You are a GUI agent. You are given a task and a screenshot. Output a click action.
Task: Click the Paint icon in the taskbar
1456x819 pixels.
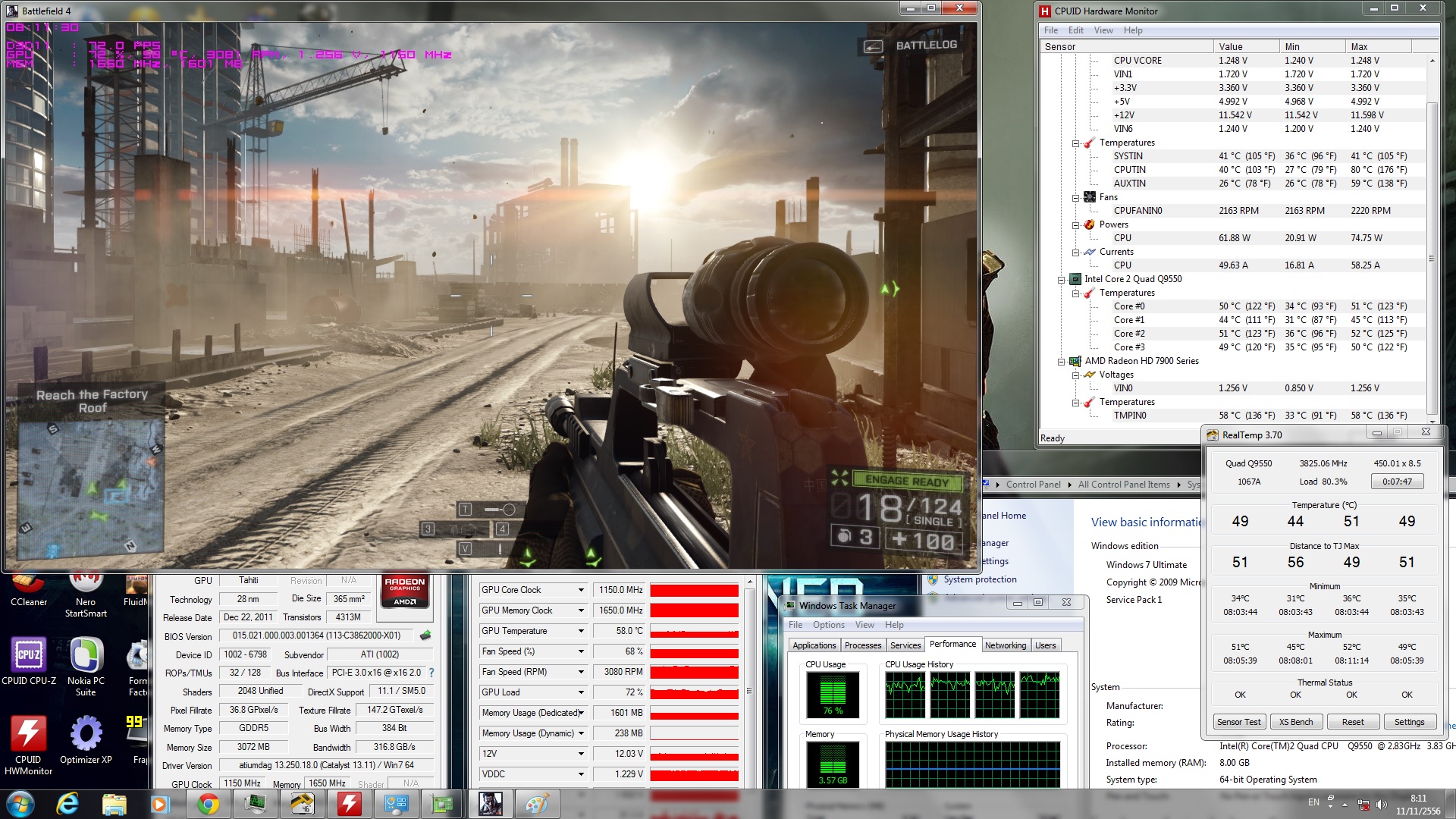[x=537, y=804]
